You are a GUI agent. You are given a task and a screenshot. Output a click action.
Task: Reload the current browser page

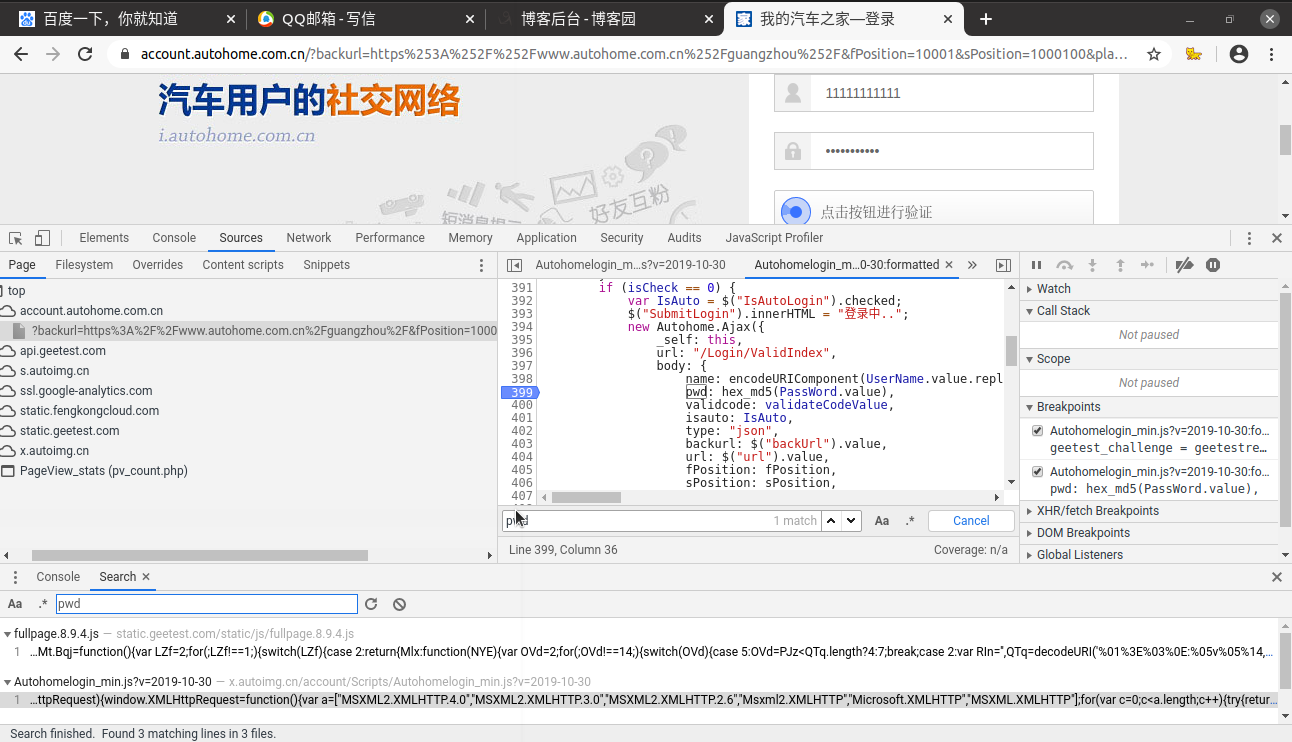click(x=85, y=55)
